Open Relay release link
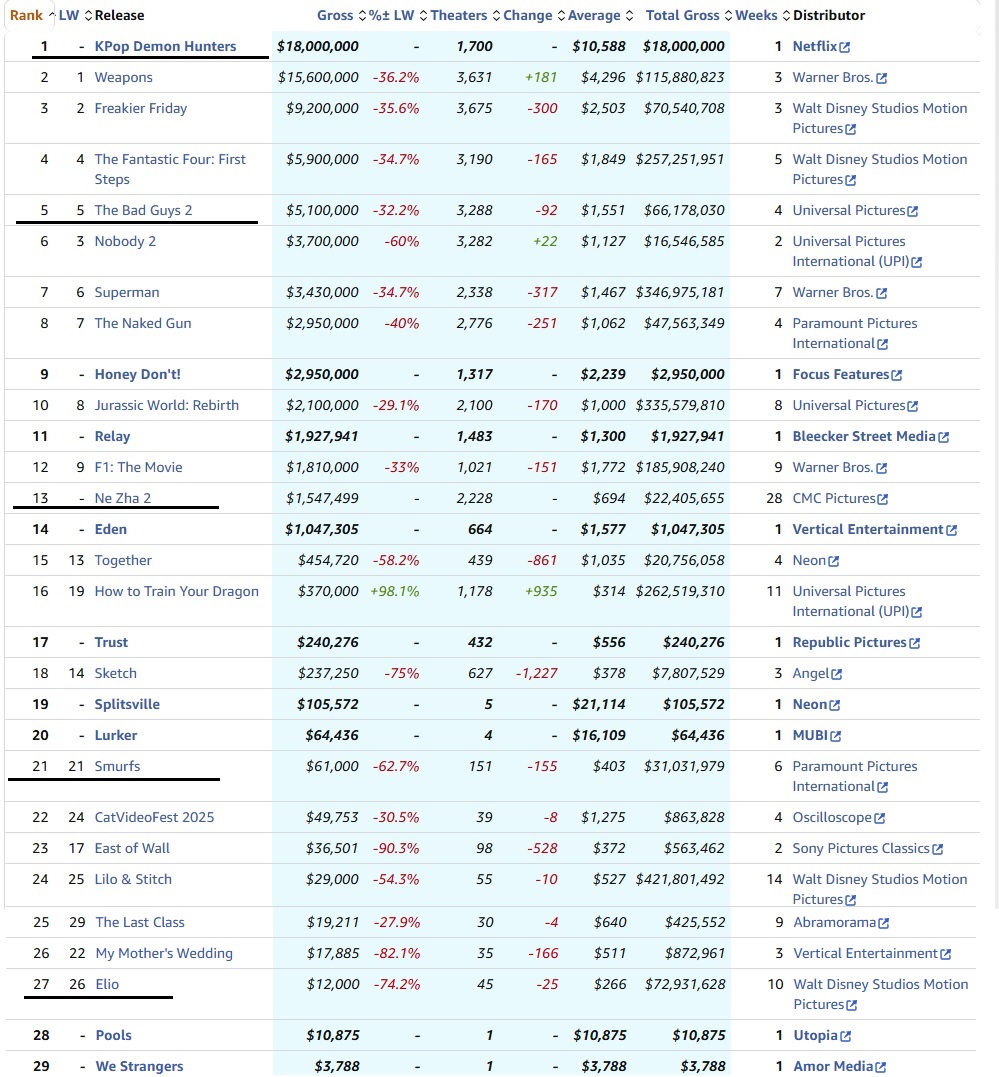This screenshot has width=999, height=1077. coord(112,436)
